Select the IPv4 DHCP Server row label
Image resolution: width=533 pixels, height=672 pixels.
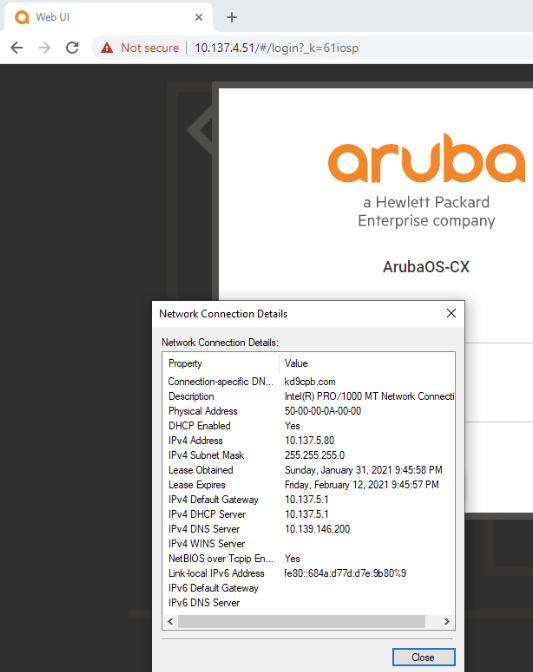click(207, 514)
